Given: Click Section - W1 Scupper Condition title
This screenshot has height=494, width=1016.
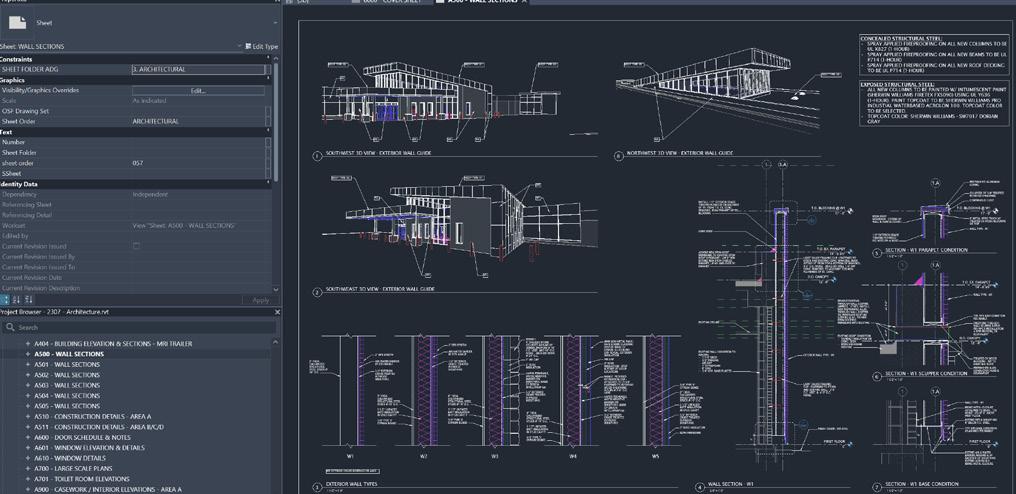Looking at the screenshot, I should click(927, 373).
